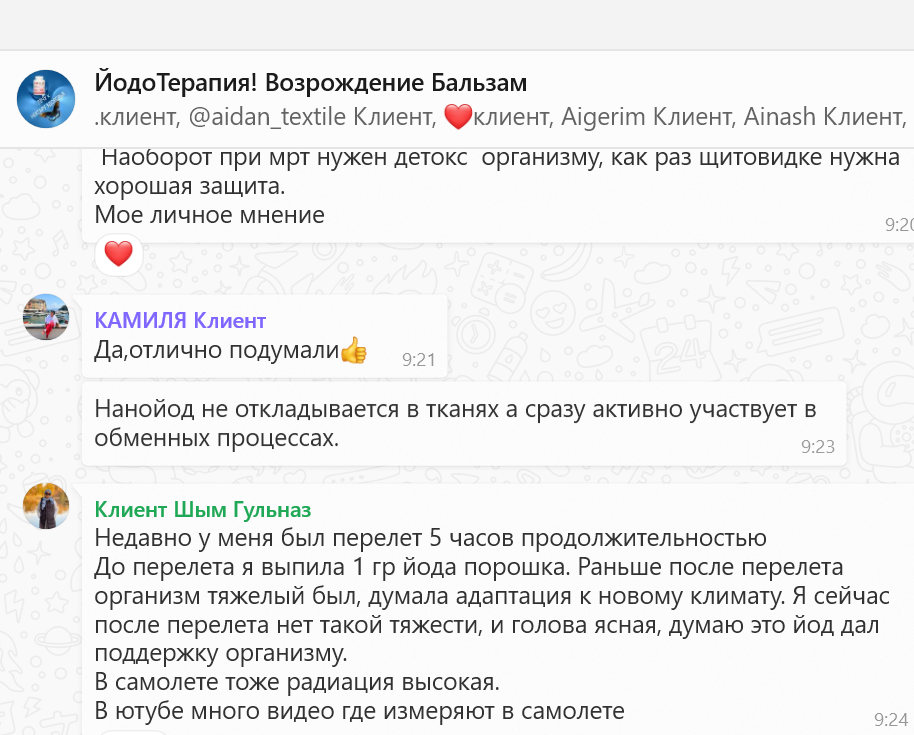Click the 9:24 timestamp
The image size is (914, 735).
[890, 719]
